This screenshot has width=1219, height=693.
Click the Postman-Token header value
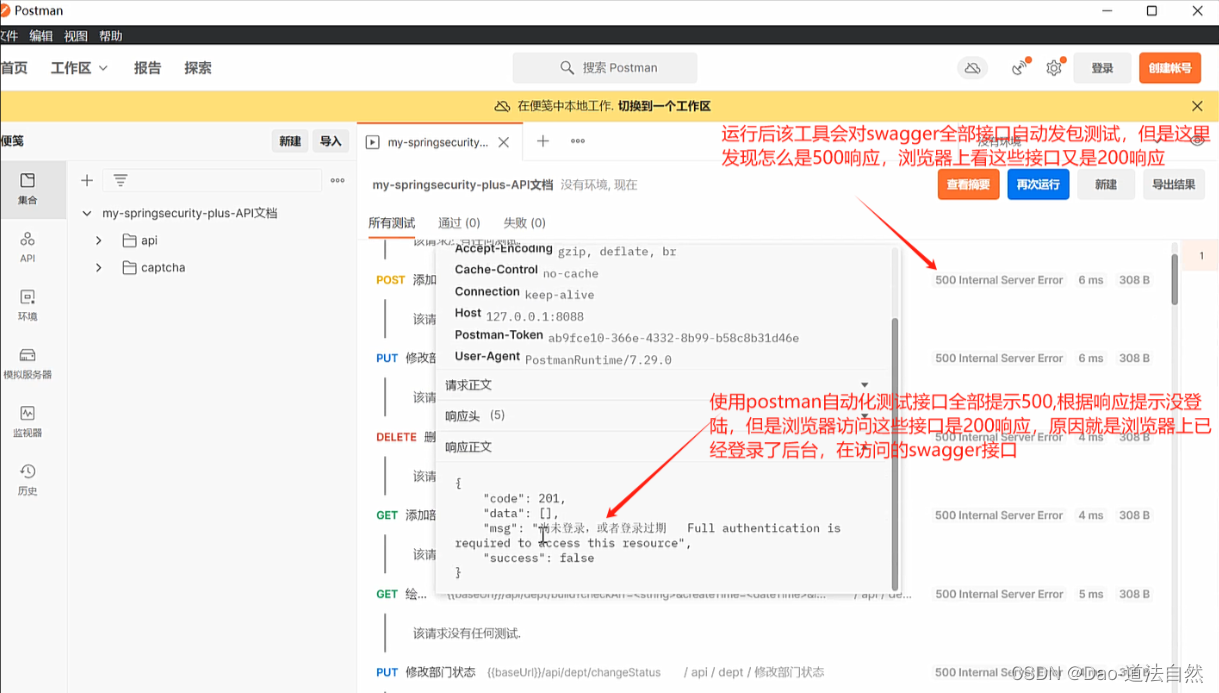pyautogui.click(x=673, y=338)
